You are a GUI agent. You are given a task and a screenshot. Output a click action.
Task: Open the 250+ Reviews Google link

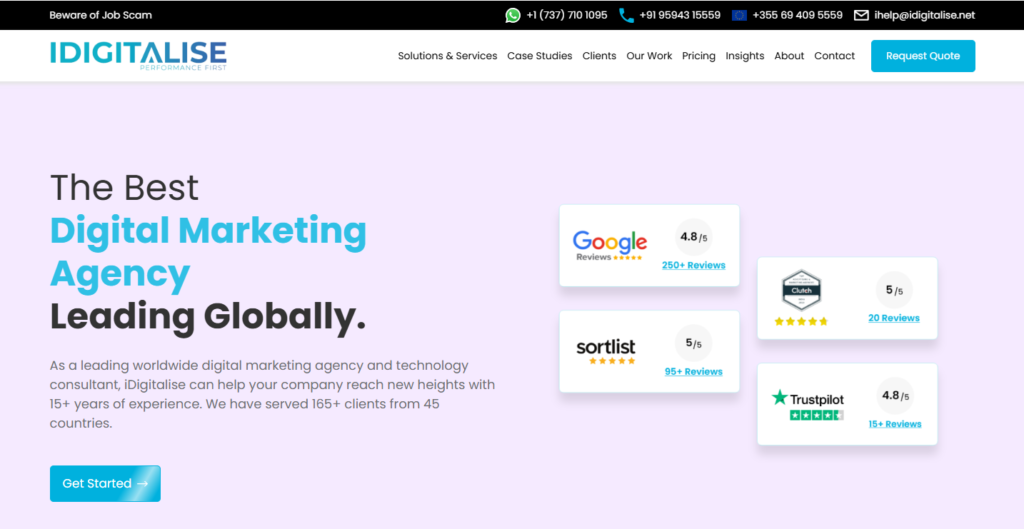click(693, 265)
